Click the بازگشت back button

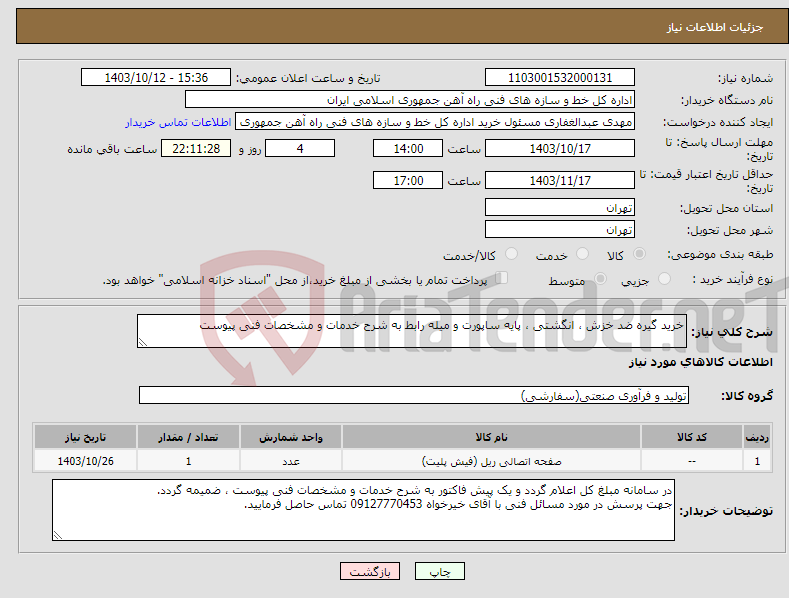[370, 571]
